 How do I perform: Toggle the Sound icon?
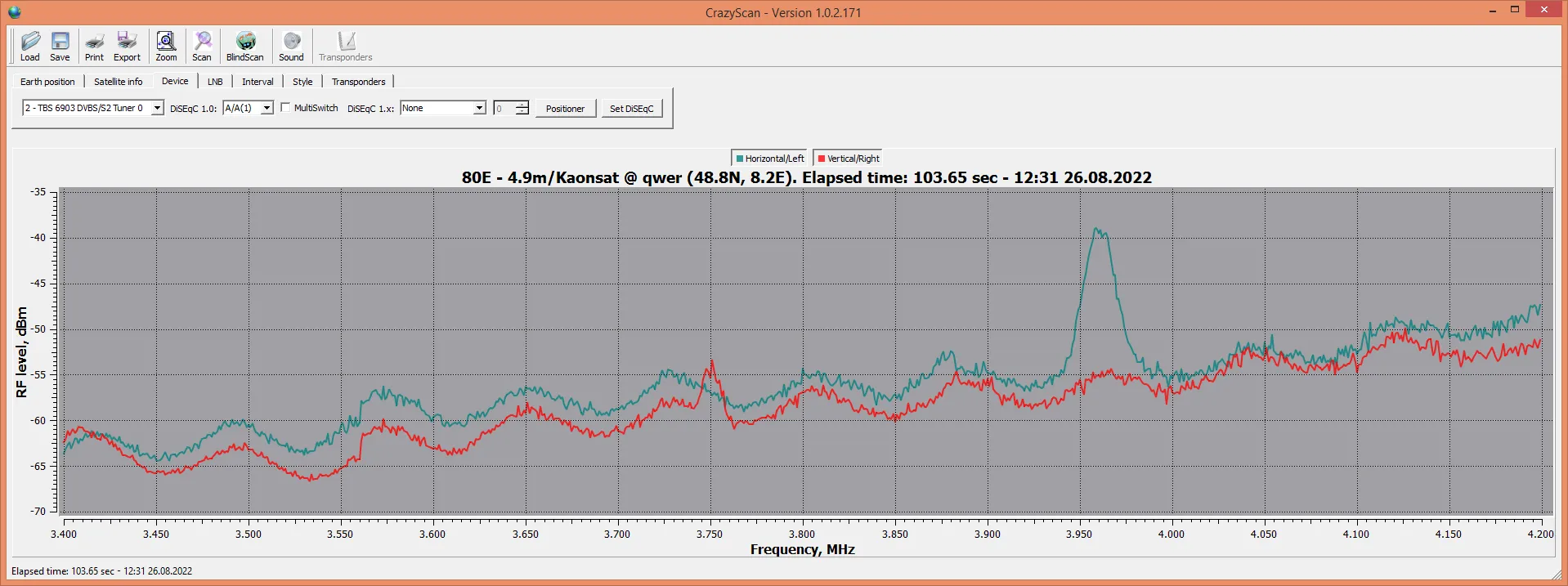[291, 47]
